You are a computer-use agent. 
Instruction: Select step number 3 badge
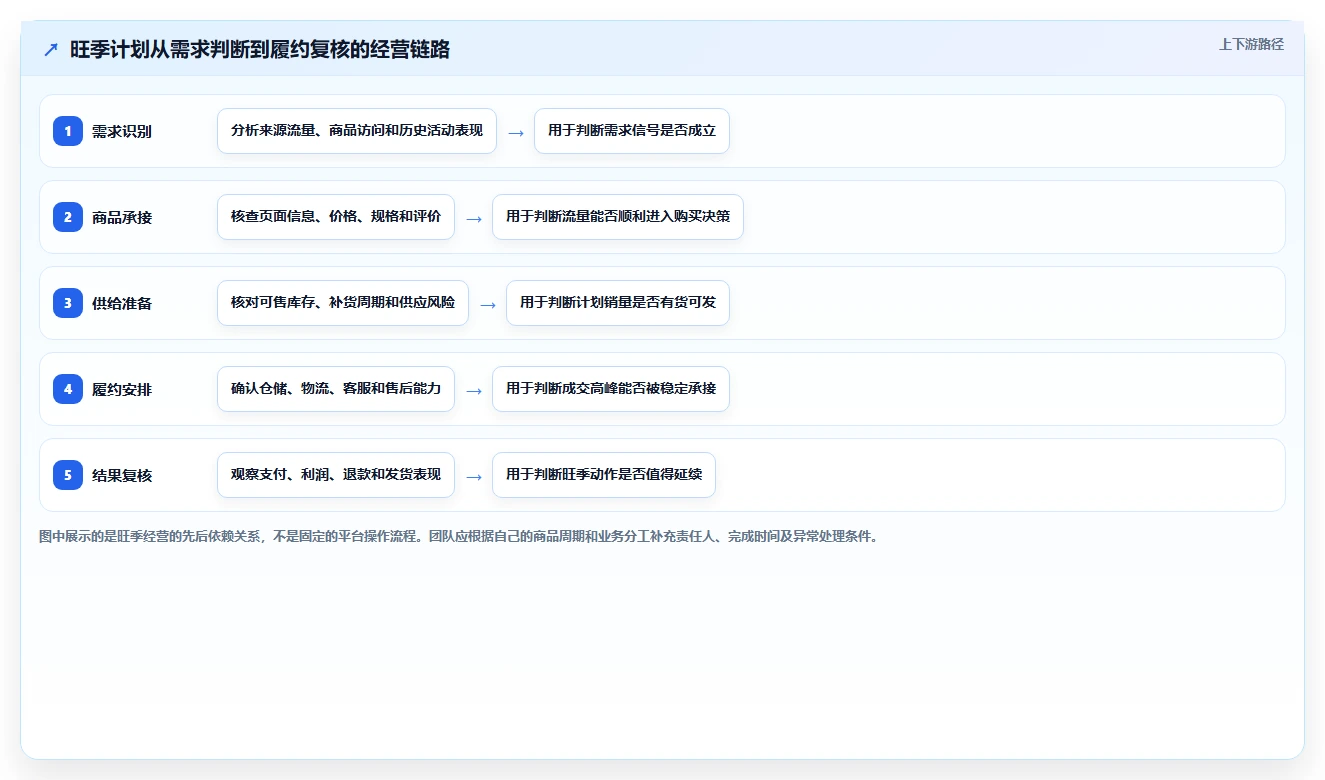coord(68,303)
